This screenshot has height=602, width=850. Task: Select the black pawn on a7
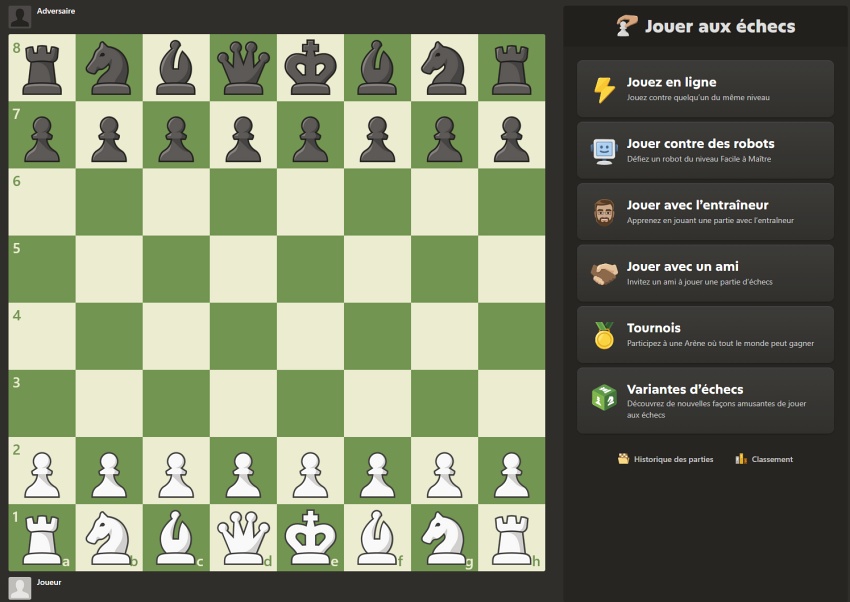coord(42,139)
